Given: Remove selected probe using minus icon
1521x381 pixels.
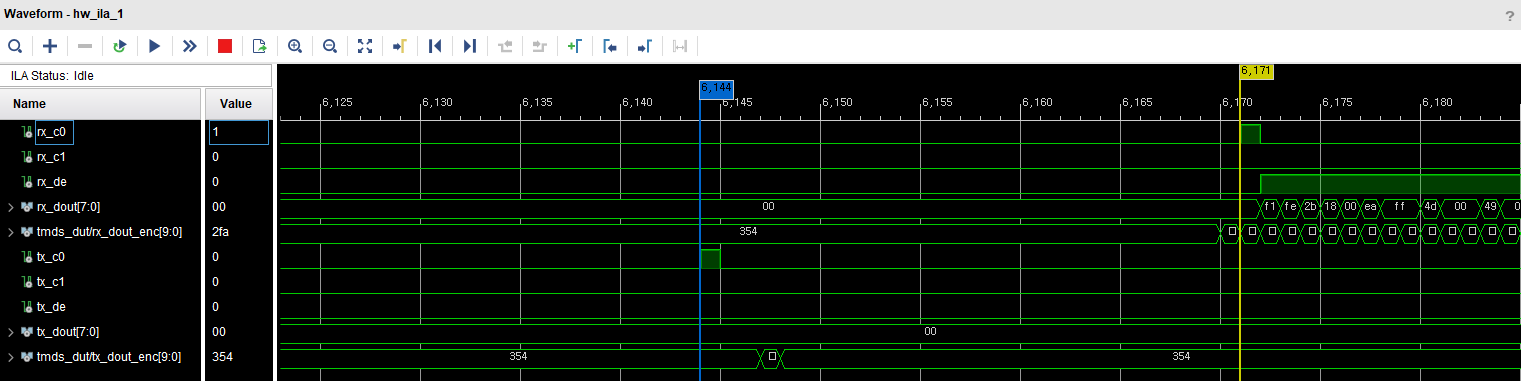Looking at the screenshot, I should coord(85,46).
